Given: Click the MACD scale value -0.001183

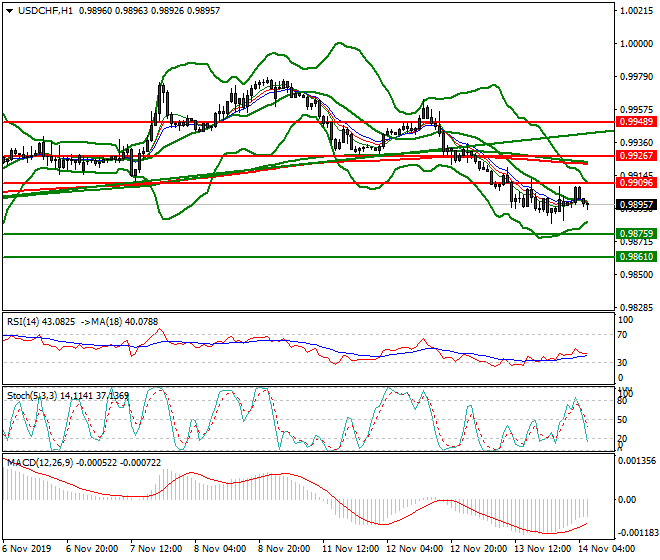Looking at the screenshot, I should point(637,533).
